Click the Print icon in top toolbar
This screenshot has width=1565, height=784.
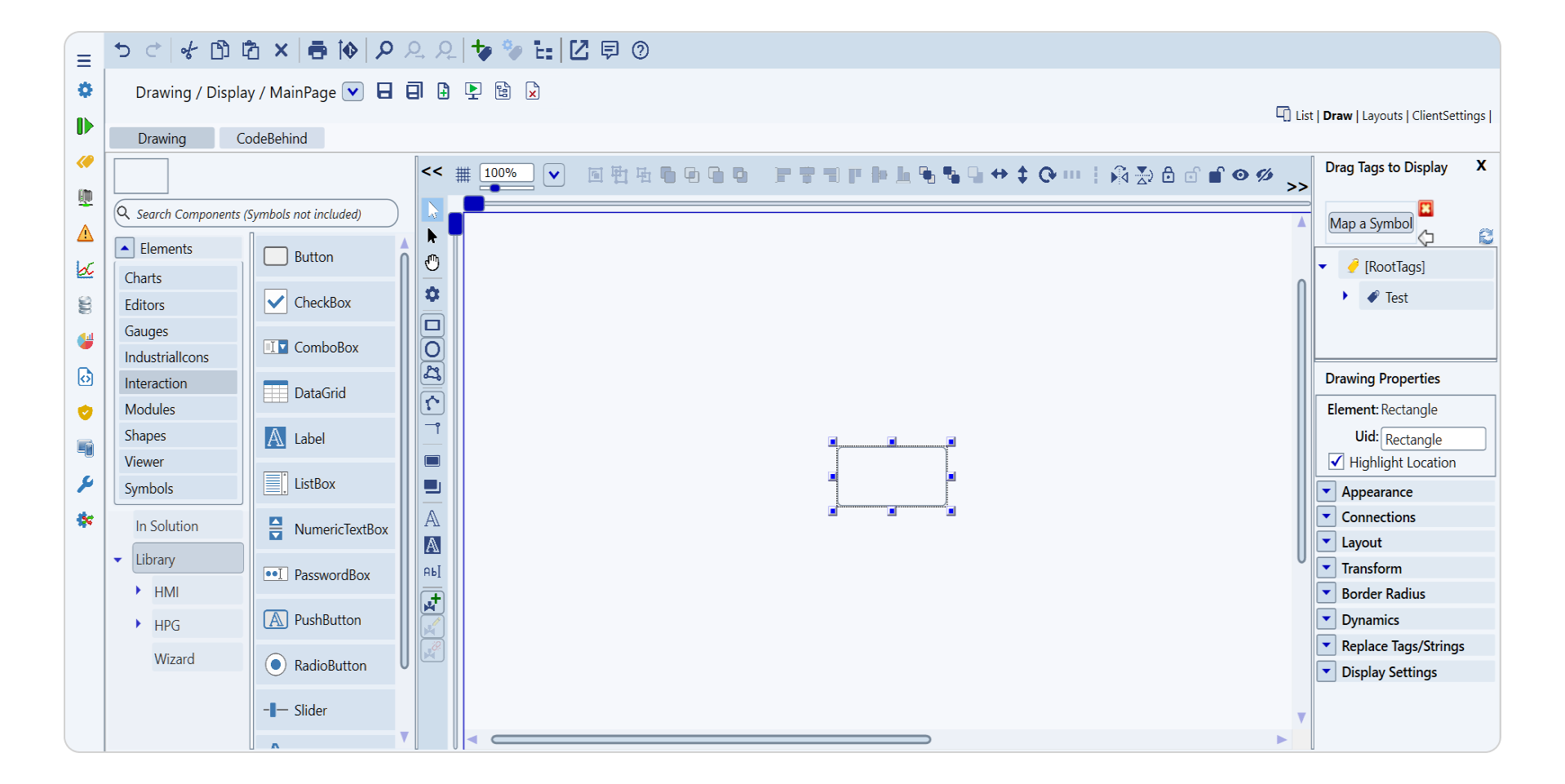(317, 51)
